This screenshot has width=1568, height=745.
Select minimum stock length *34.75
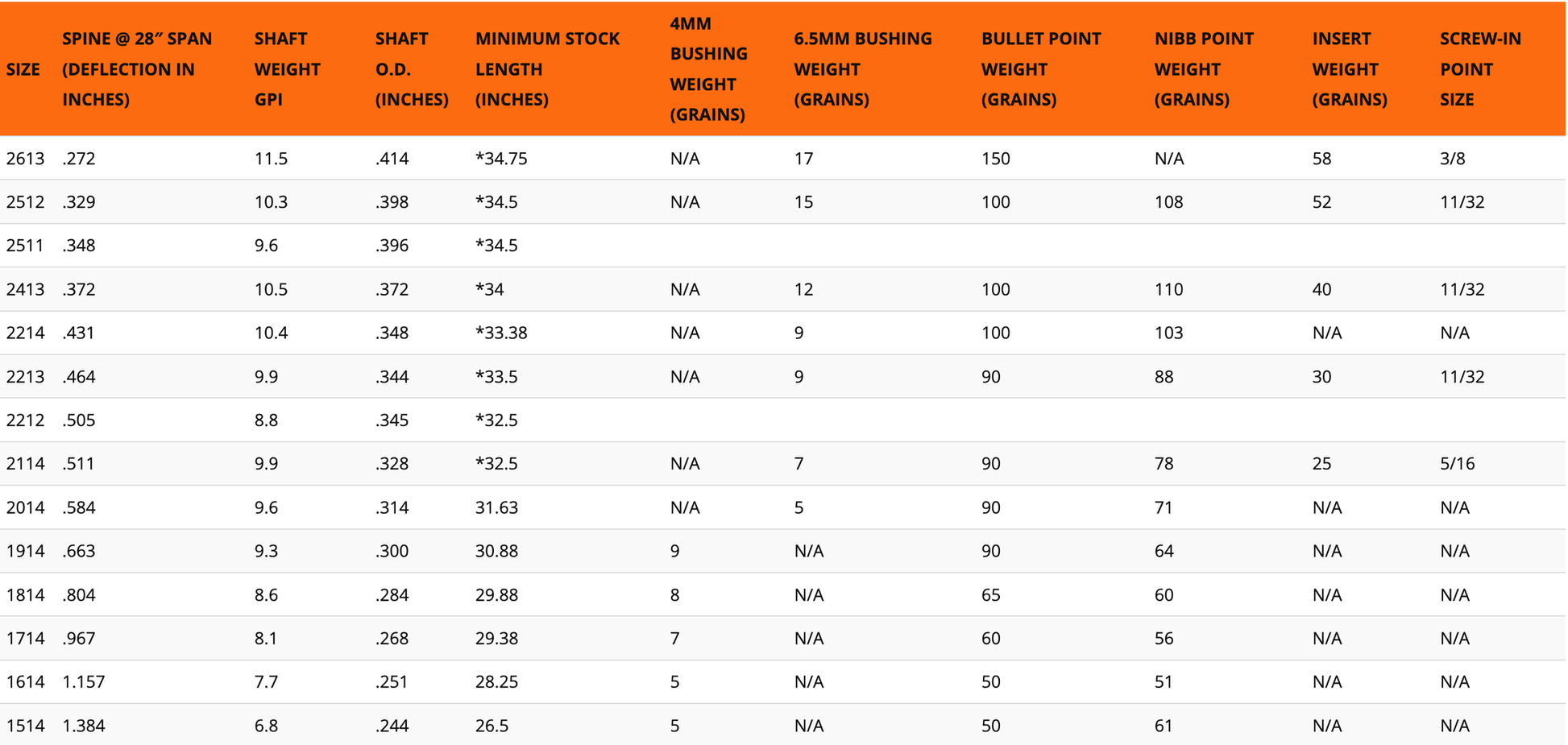coord(501,159)
